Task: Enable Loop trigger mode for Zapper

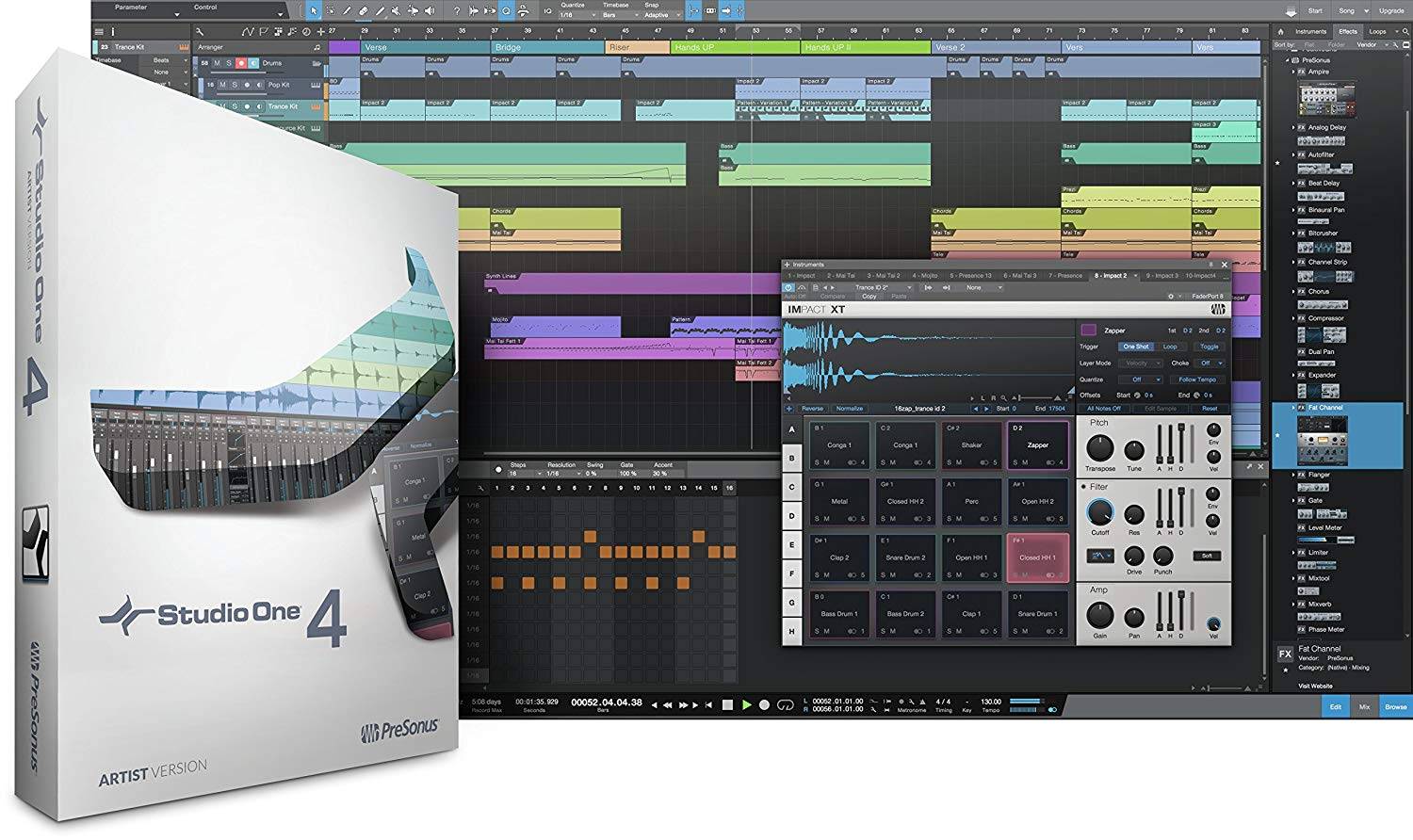Action: (x=1170, y=347)
